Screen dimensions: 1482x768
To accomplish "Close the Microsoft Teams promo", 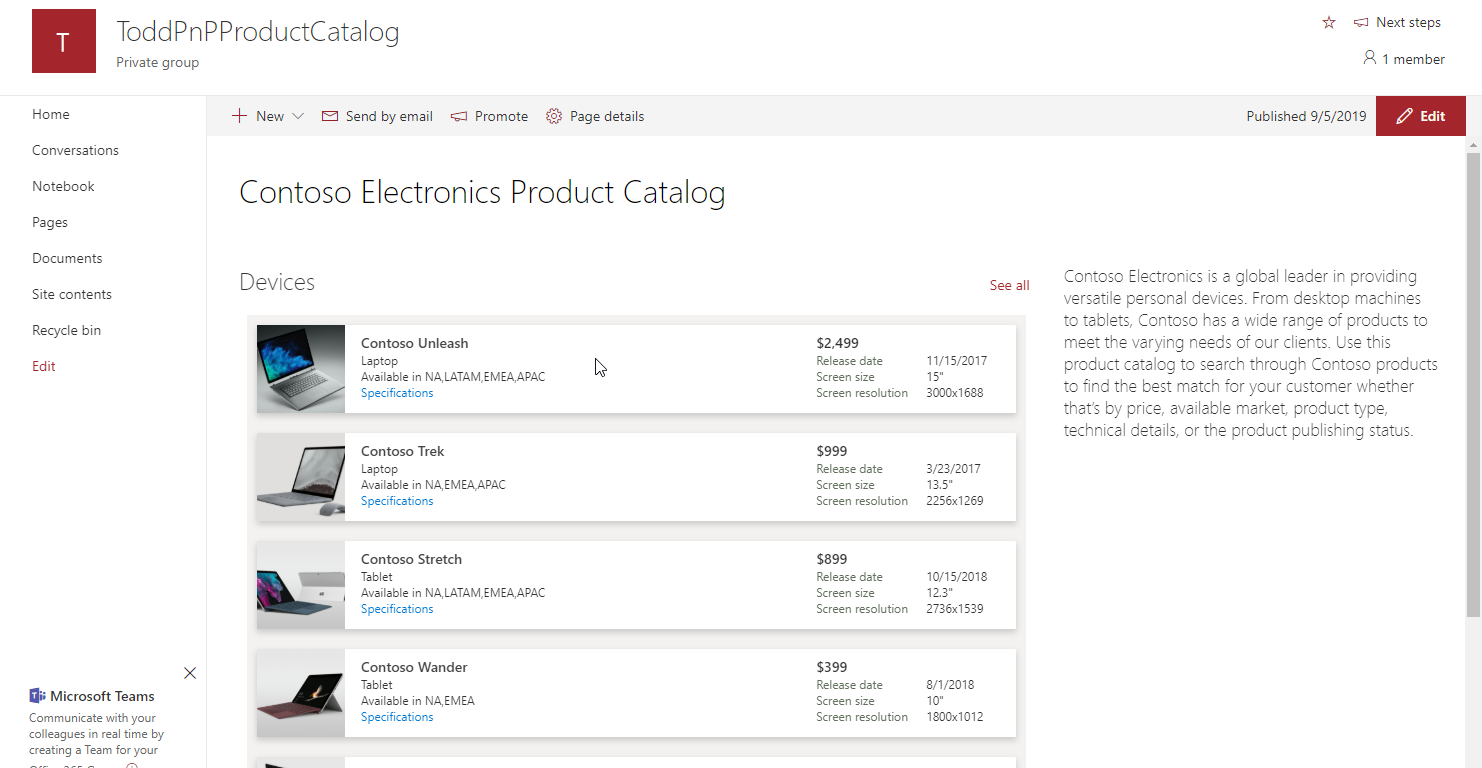I will [x=190, y=673].
